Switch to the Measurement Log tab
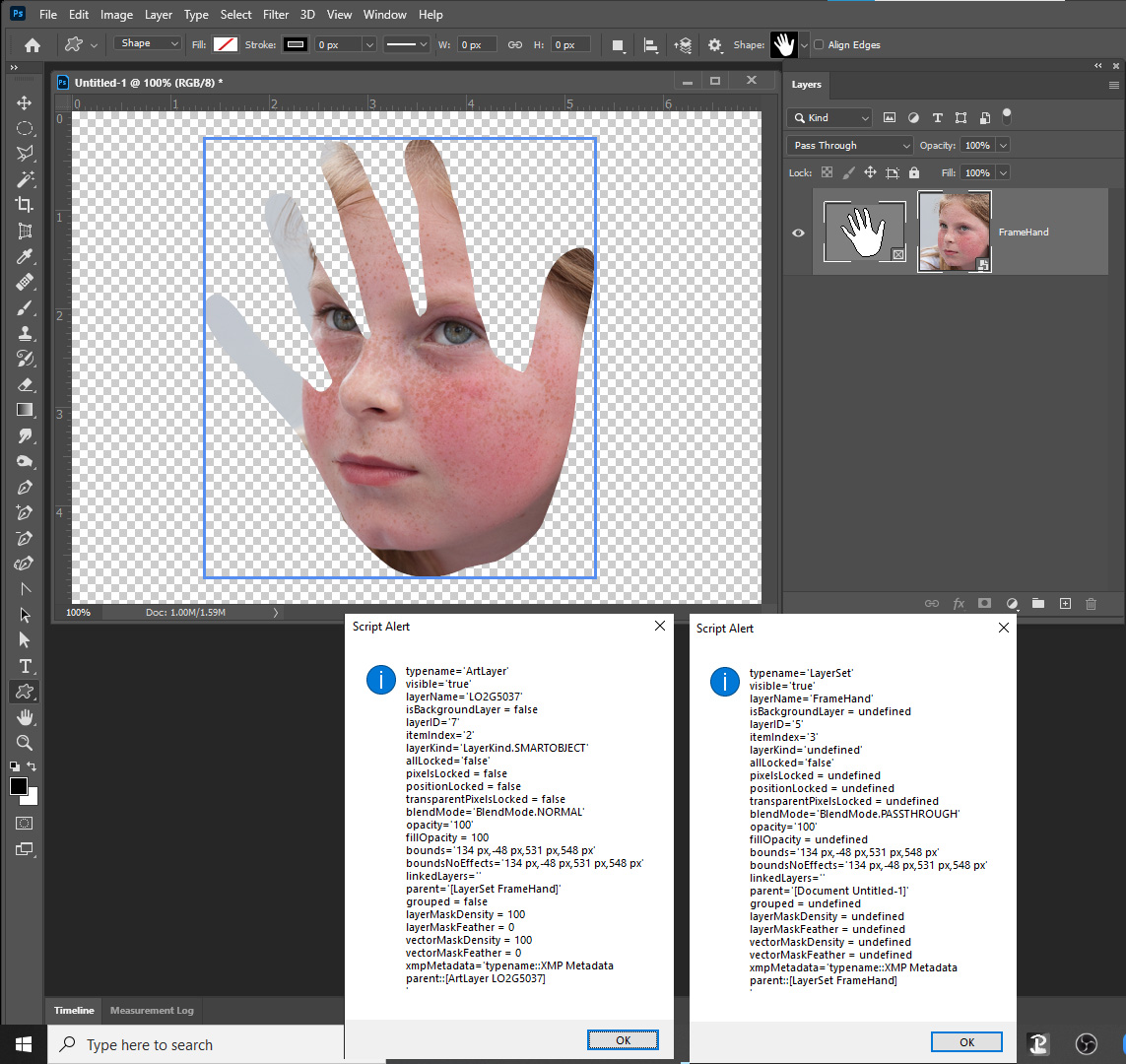Image resolution: width=1126 pixels, height=1064 pixels. (151, 1011)
